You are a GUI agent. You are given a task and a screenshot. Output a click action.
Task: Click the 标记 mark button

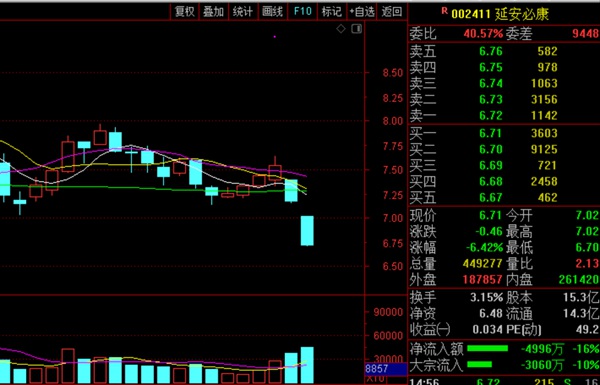pyautogui.click(x=331, y=11)
